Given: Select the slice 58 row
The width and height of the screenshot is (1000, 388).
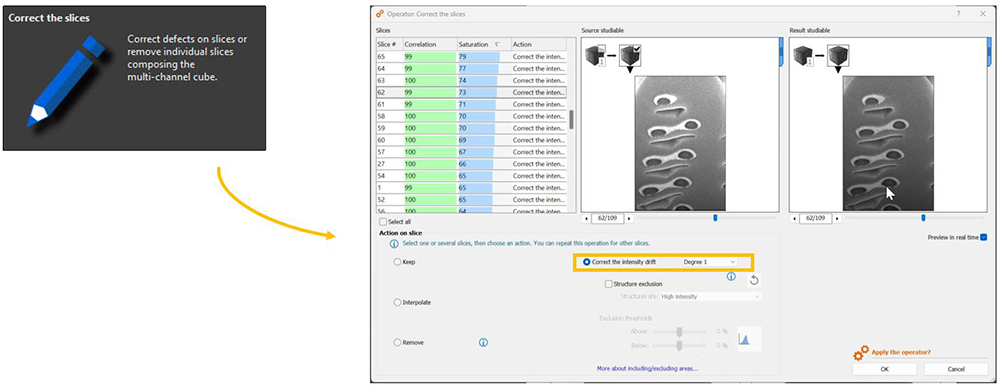Looking at the screenshot, I should pyautogui.click(x=471, y=116).
